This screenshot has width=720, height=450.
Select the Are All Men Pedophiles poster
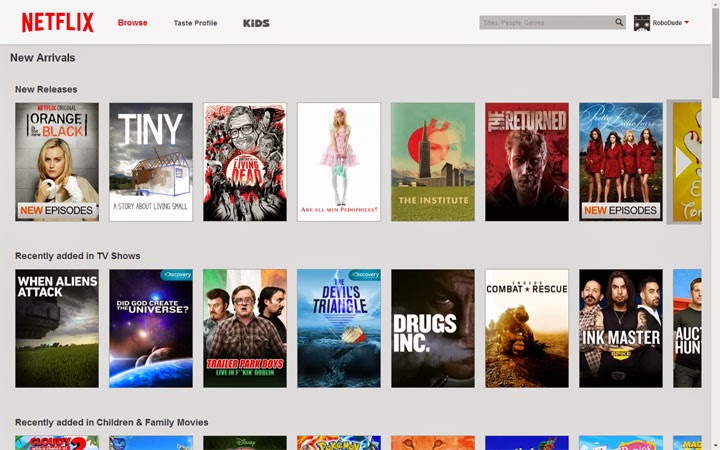pos(339,162)
